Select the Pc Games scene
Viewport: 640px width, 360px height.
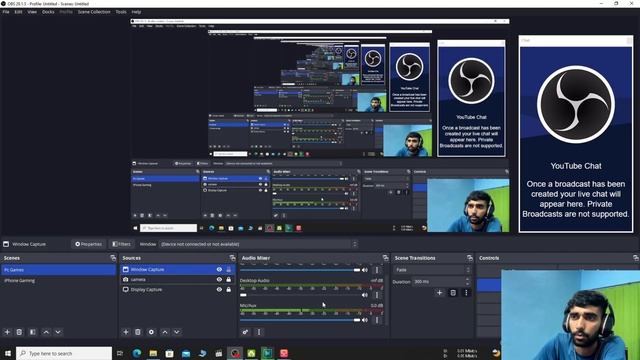click(x=59, y=269)
